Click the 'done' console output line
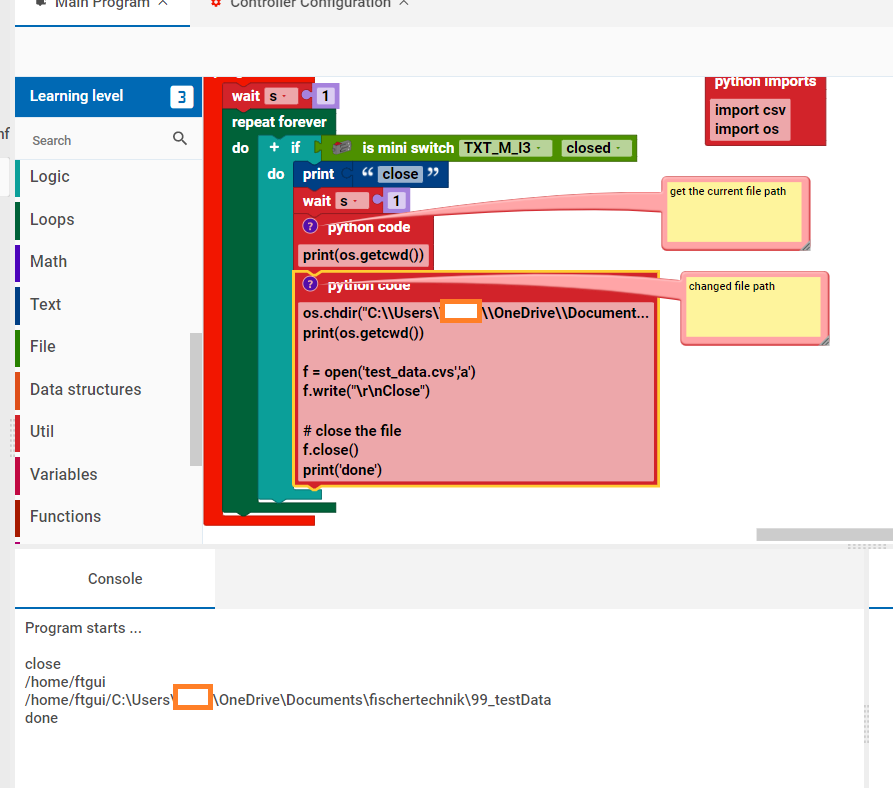Image resolution: width=893 pixels, height=788 pixels. 41,718
